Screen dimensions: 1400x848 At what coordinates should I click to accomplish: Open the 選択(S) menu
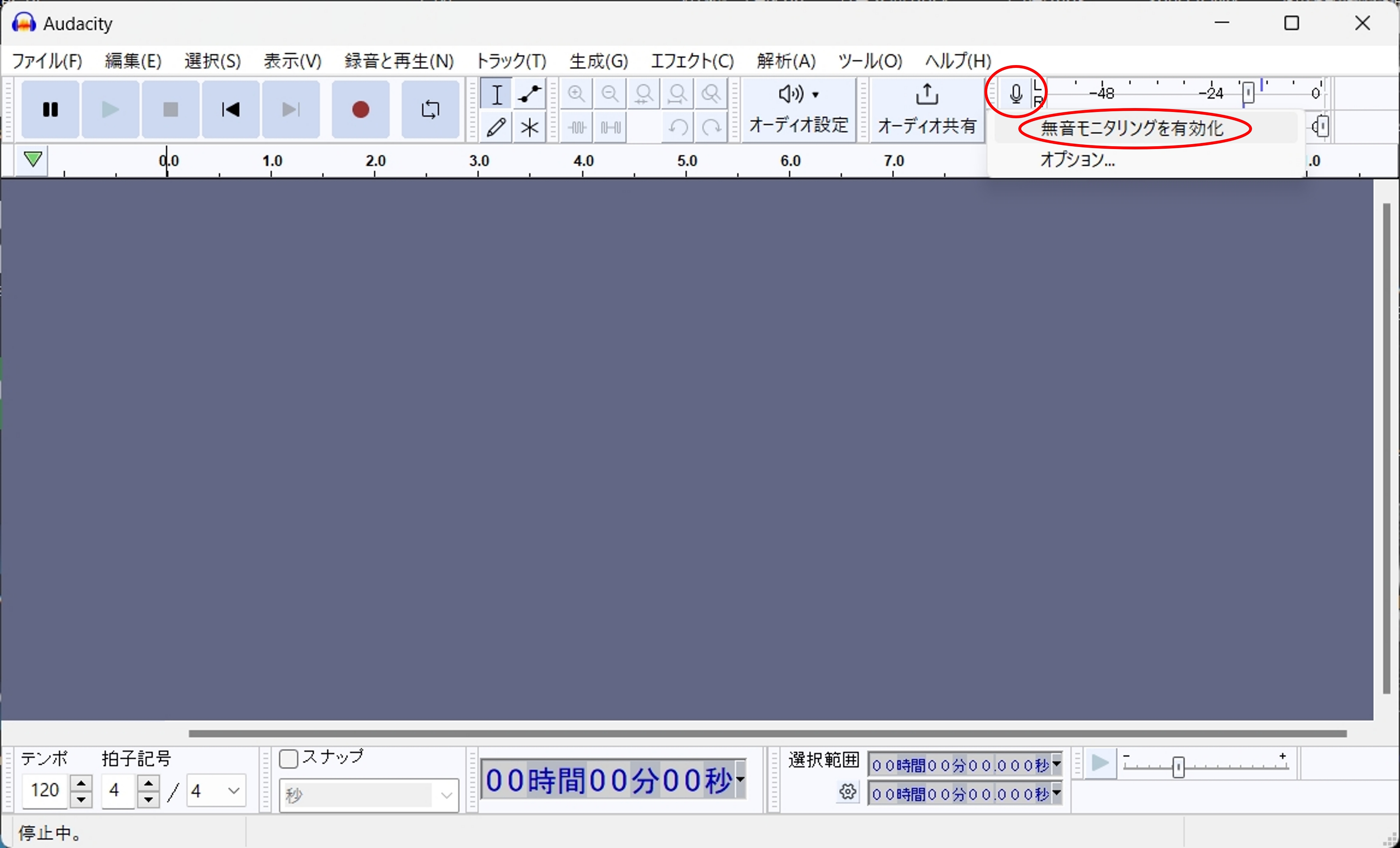pos(213,61)
